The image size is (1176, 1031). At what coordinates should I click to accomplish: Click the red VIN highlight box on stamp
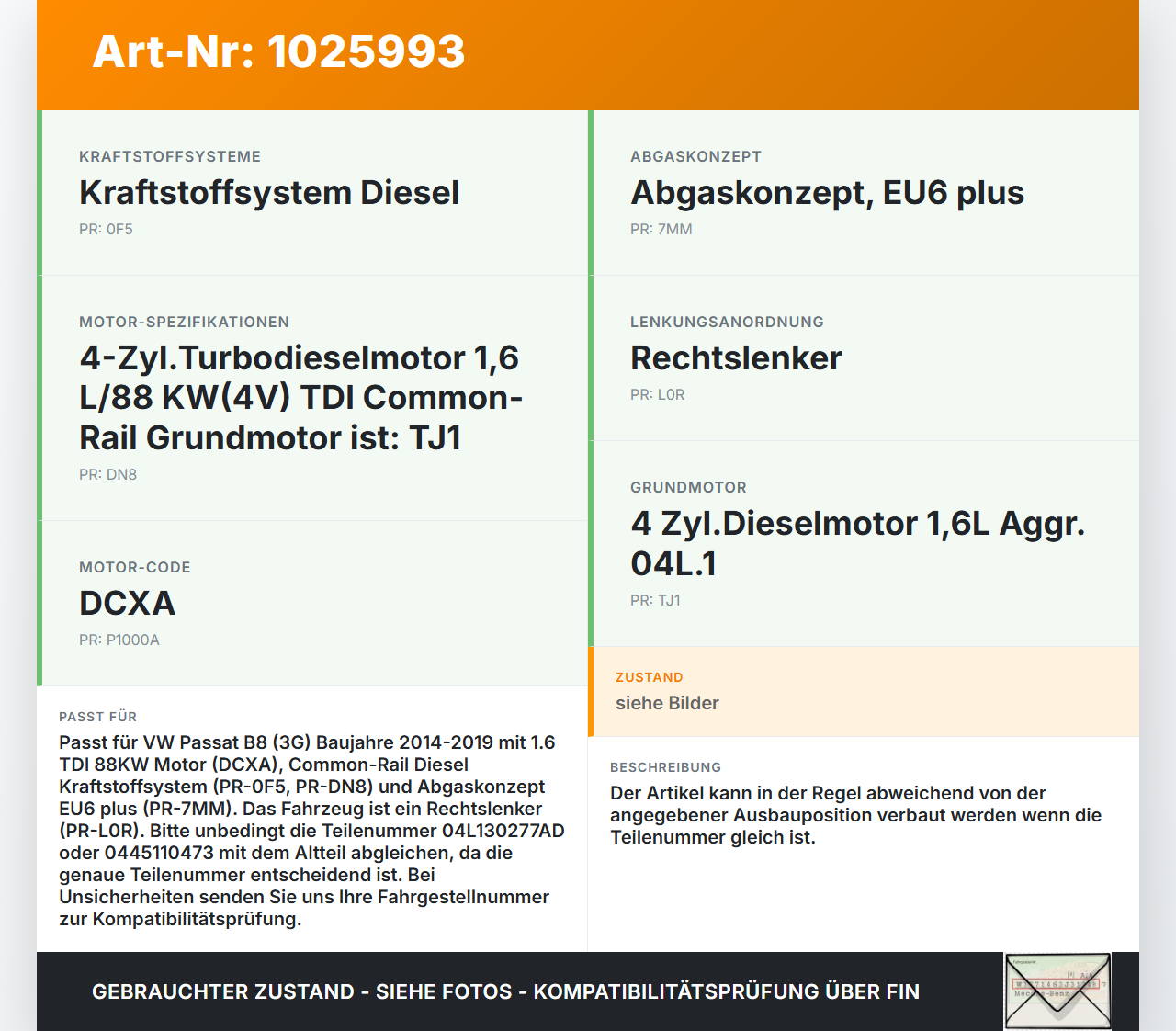pos(1055,985)
